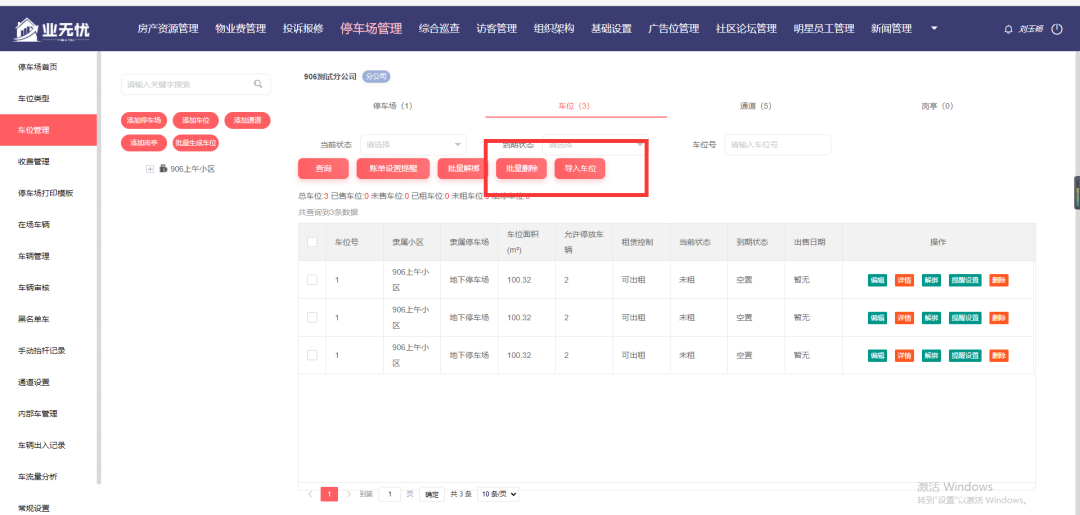Viewport: 1080px width, 515px height.
Task: Click the 分公司 badge
Action: 376,76
